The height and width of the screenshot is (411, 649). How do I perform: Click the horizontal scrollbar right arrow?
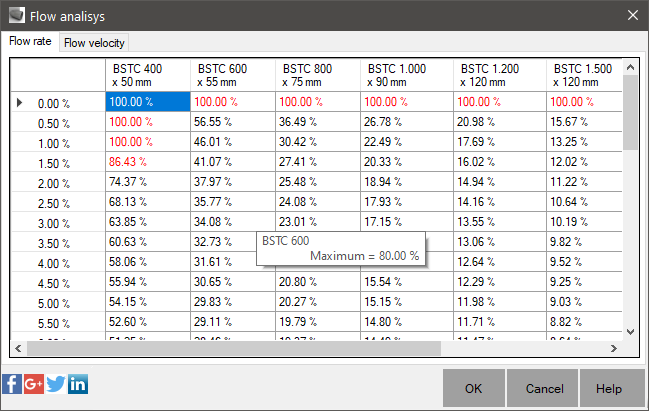[614, 349]
